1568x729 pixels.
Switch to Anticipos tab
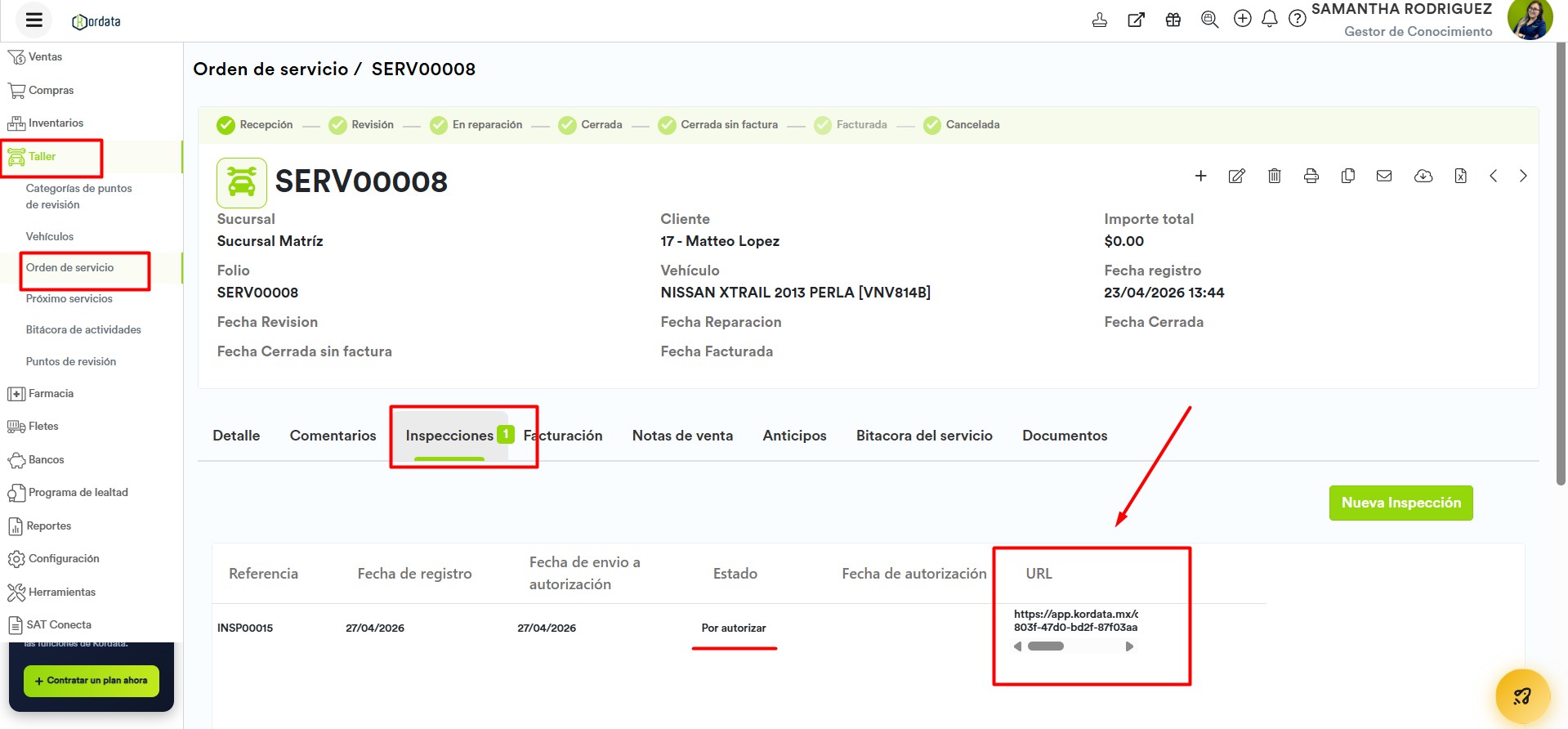[794, 436]
